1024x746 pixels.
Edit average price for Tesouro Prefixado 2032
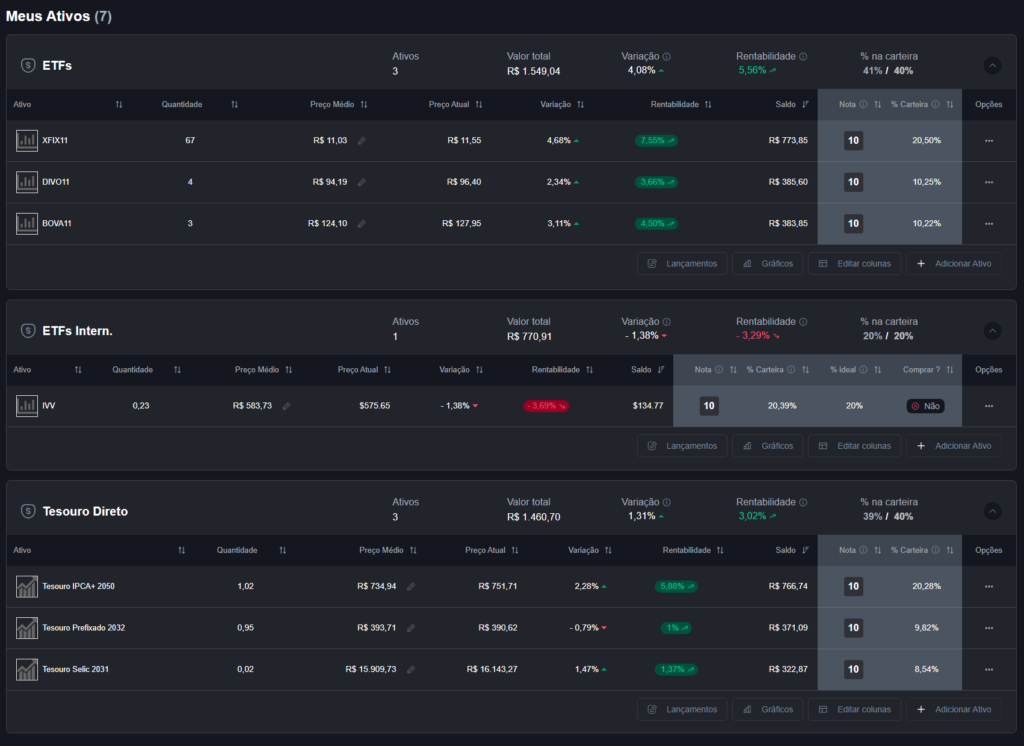click(x=411, y=628)
